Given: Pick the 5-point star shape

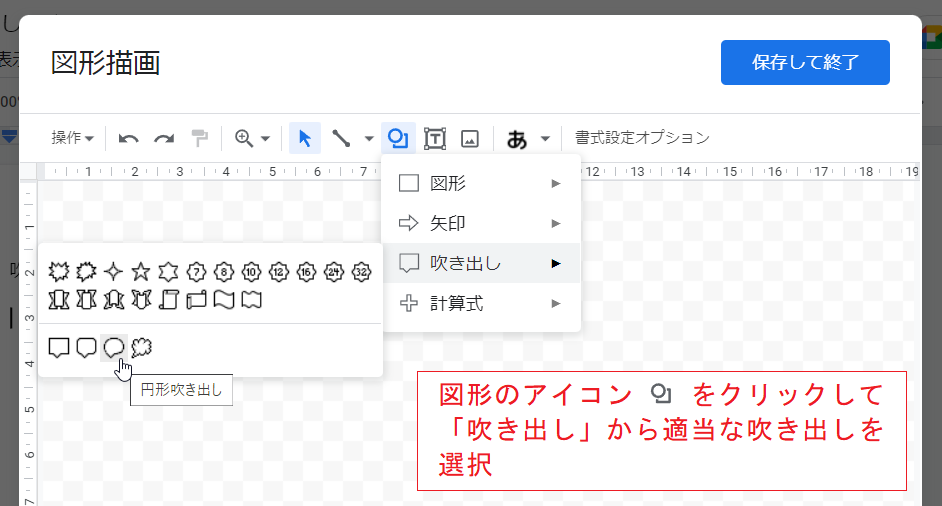Looking at the screenshot, I should (141, 272).
